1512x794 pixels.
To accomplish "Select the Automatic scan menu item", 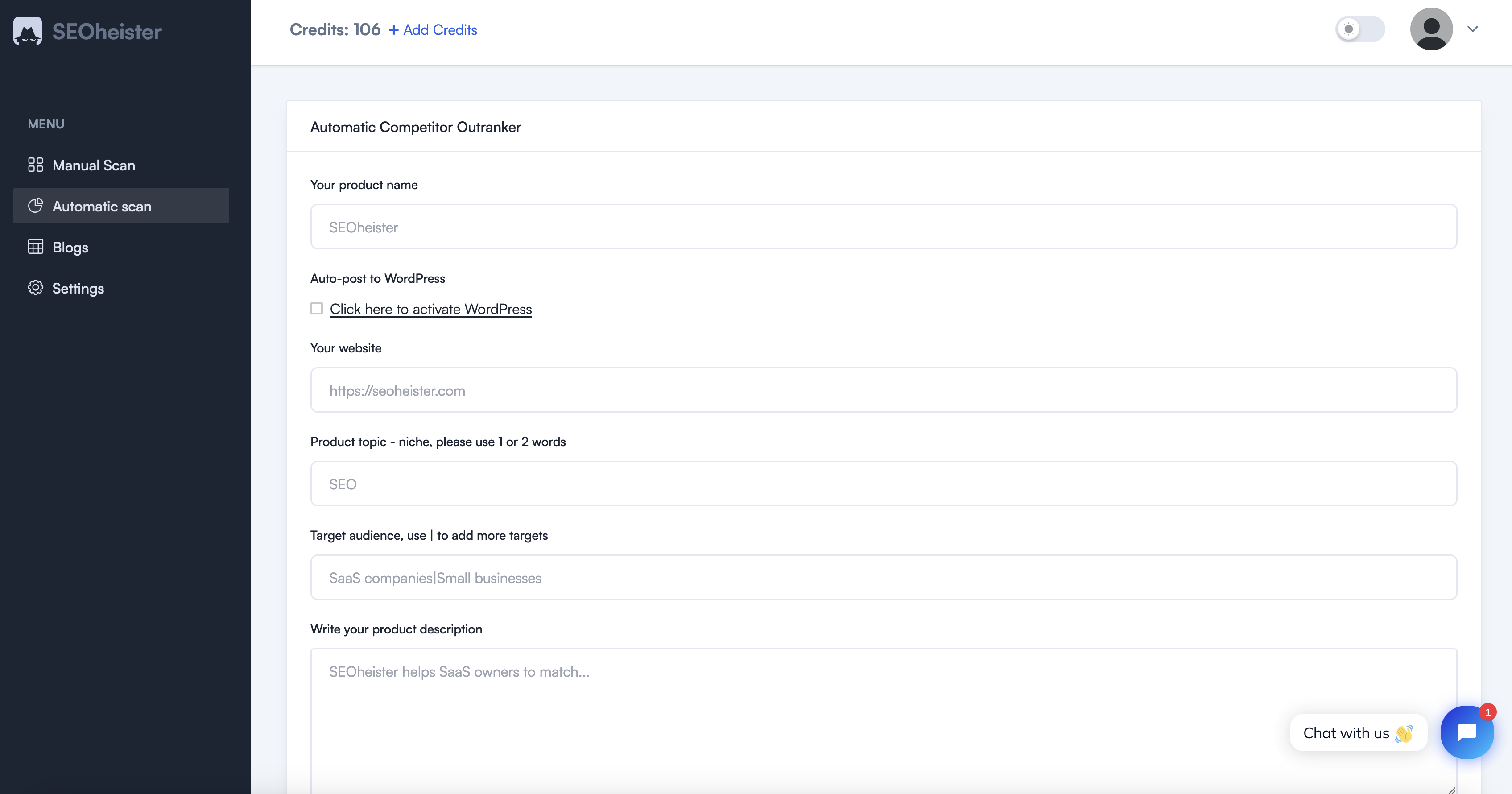I will point(121,206).
